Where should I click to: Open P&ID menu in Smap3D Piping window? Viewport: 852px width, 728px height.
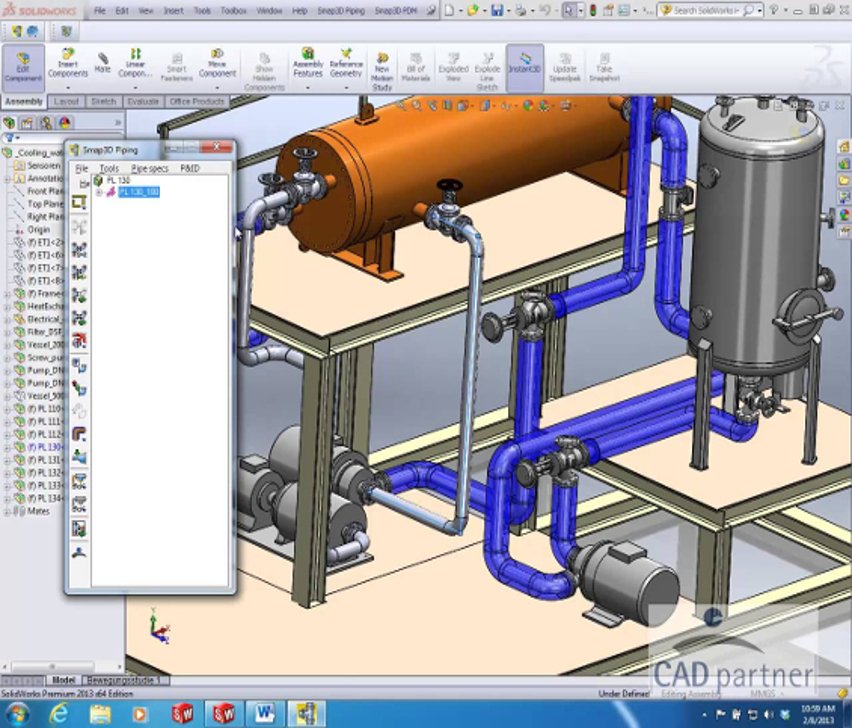click(x=190, y=168)
